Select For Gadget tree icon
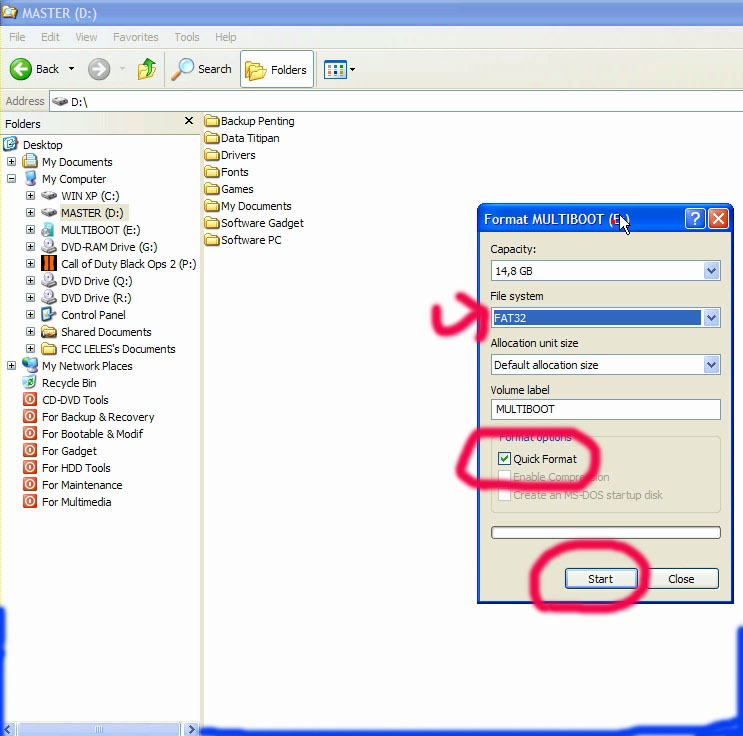This screenshot has width=743, height=736. click(x=30, y=451)
